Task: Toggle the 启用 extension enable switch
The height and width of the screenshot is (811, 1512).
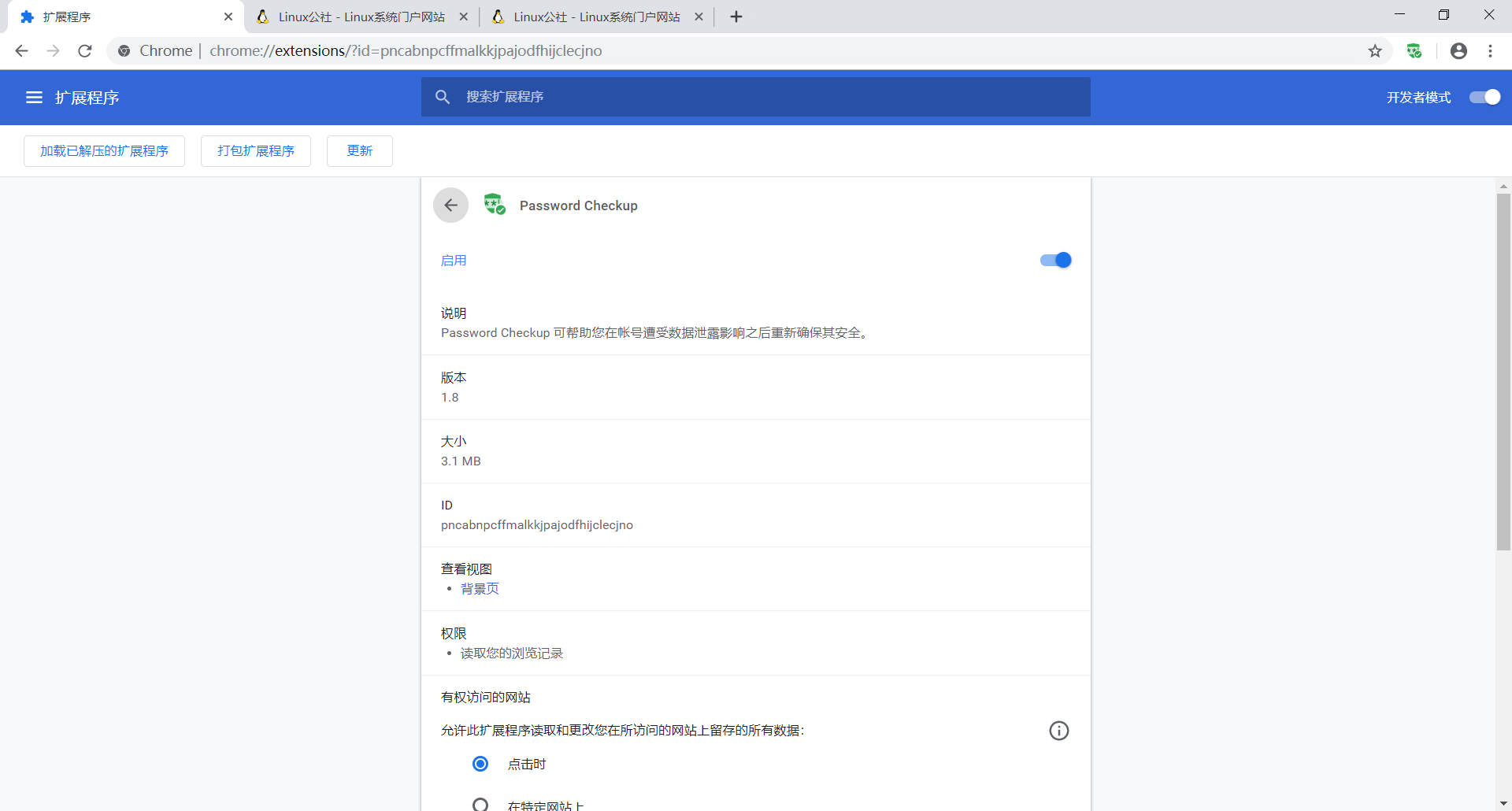Action: pos(1056,260)
